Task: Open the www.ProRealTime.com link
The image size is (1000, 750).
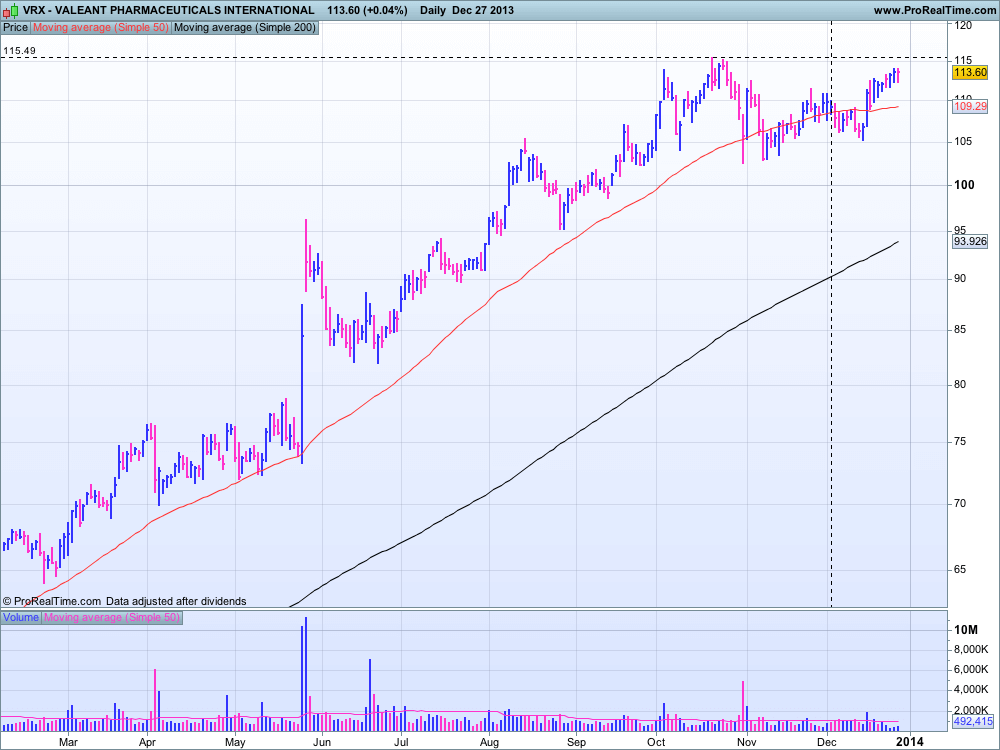Action: 934,10
